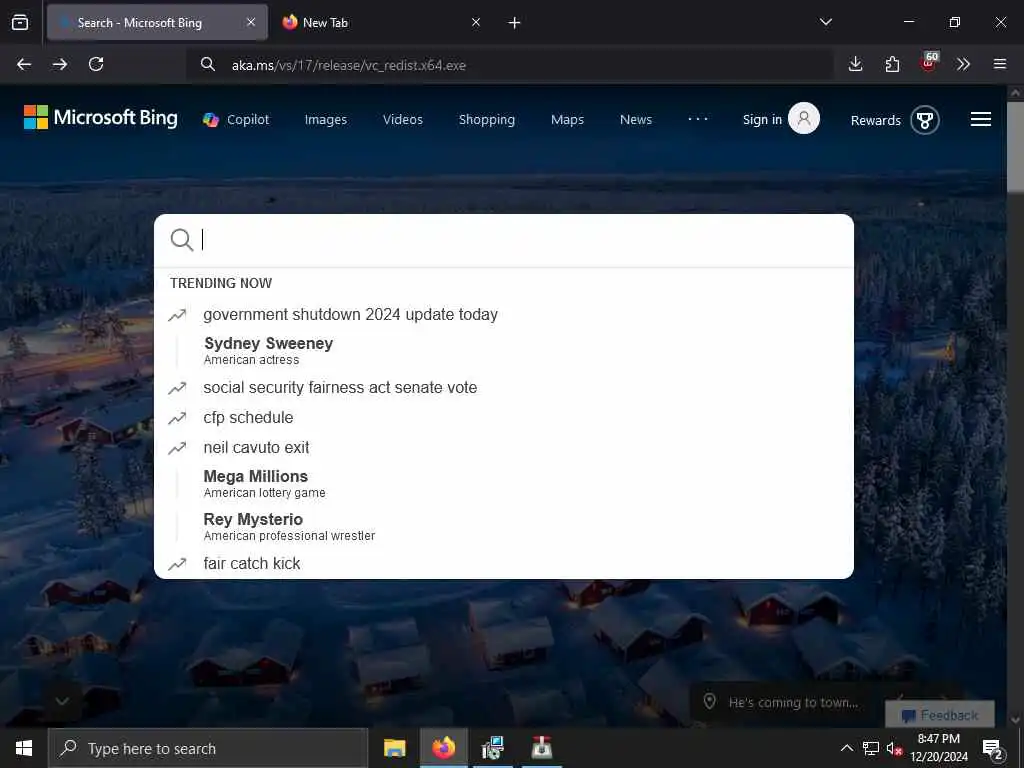Select 'cfp schedule' trending suggestion
The width and height of the screenshot is (1024, 768).
[504, 417]
